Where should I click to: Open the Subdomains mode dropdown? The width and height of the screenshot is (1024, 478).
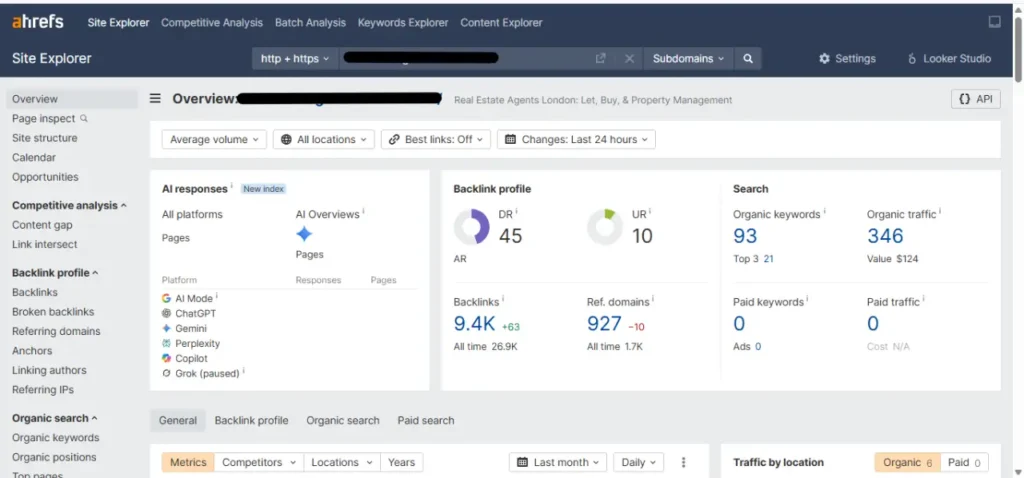click(688, 59)
